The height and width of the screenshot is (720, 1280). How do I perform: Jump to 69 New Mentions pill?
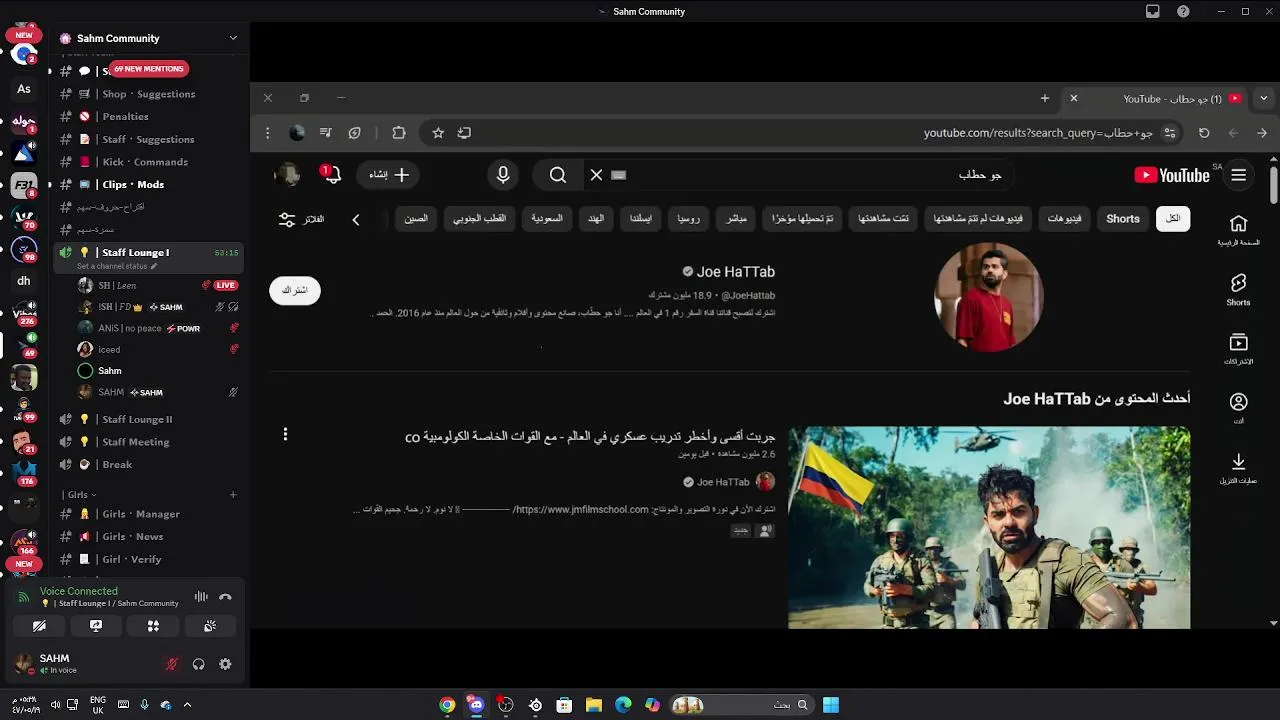(148, 69)
